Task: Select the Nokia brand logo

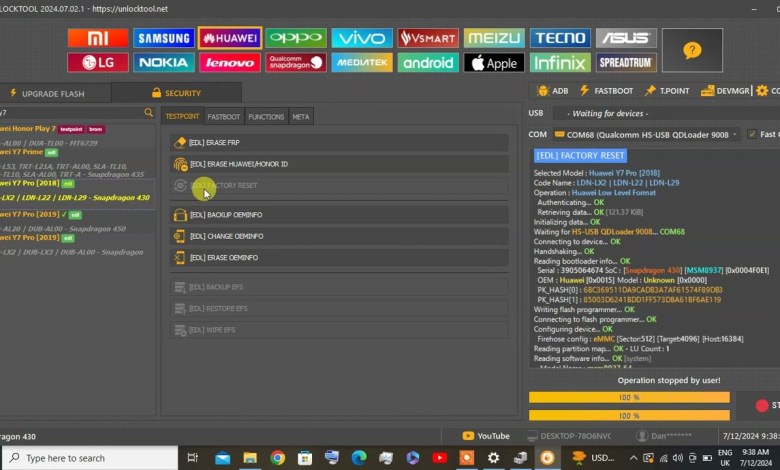Action: (164, 63)
